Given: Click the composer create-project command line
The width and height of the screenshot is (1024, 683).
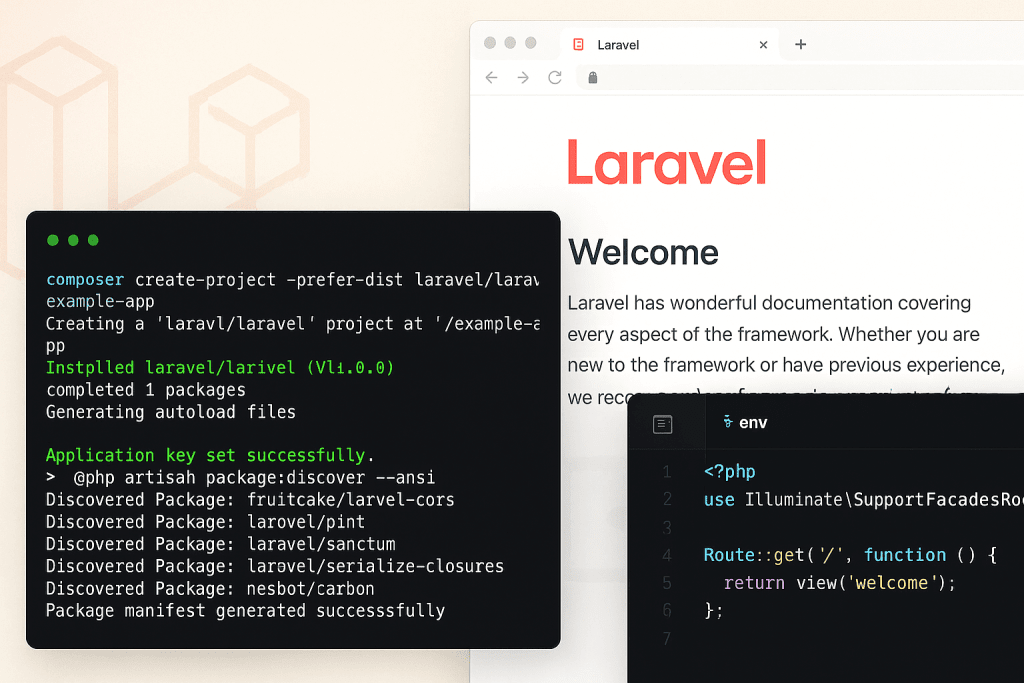Looking at the screenshot, I should [x=293, y=280].
